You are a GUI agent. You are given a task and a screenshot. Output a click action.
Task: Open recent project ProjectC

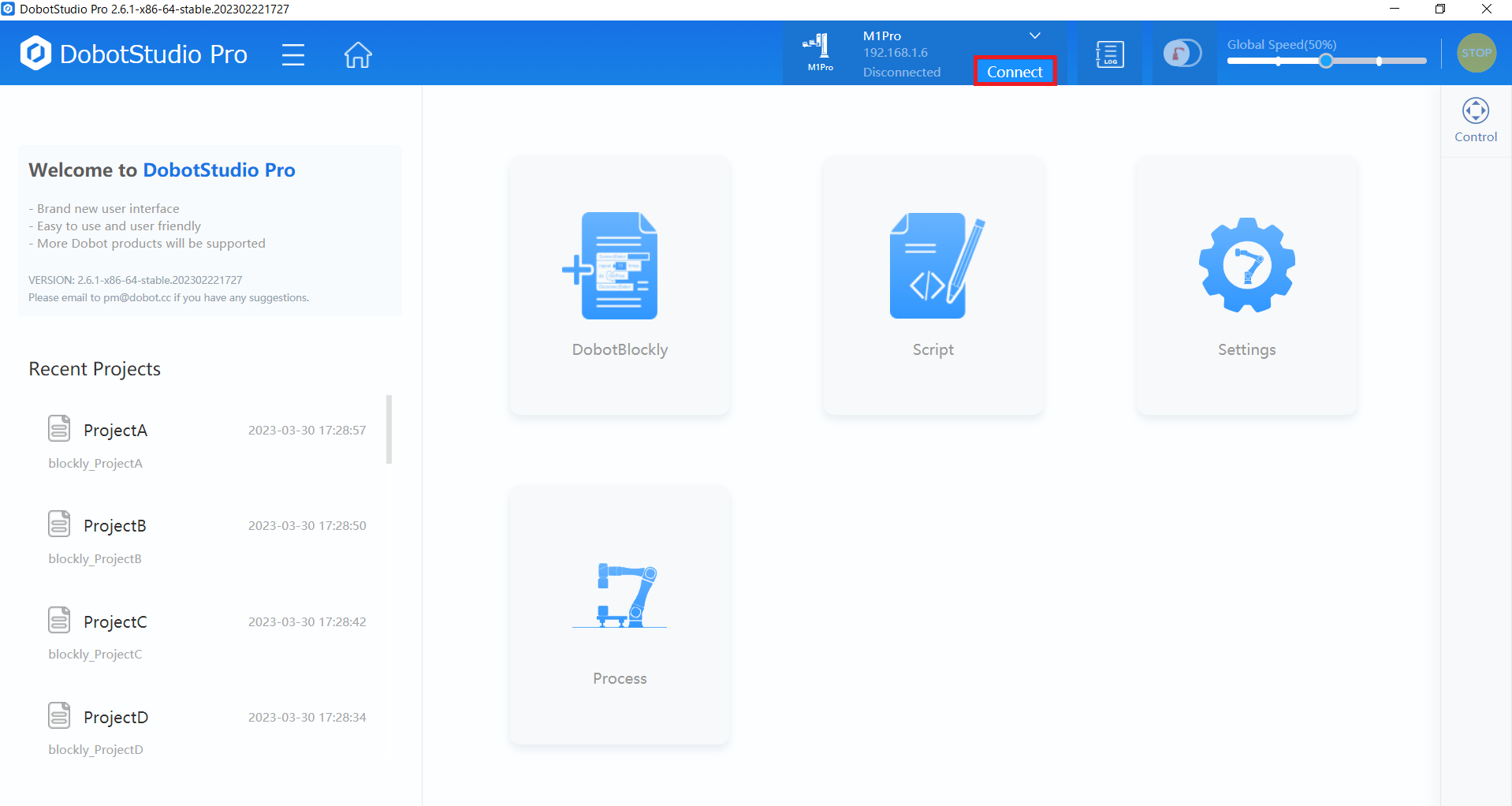coord(207,636)
